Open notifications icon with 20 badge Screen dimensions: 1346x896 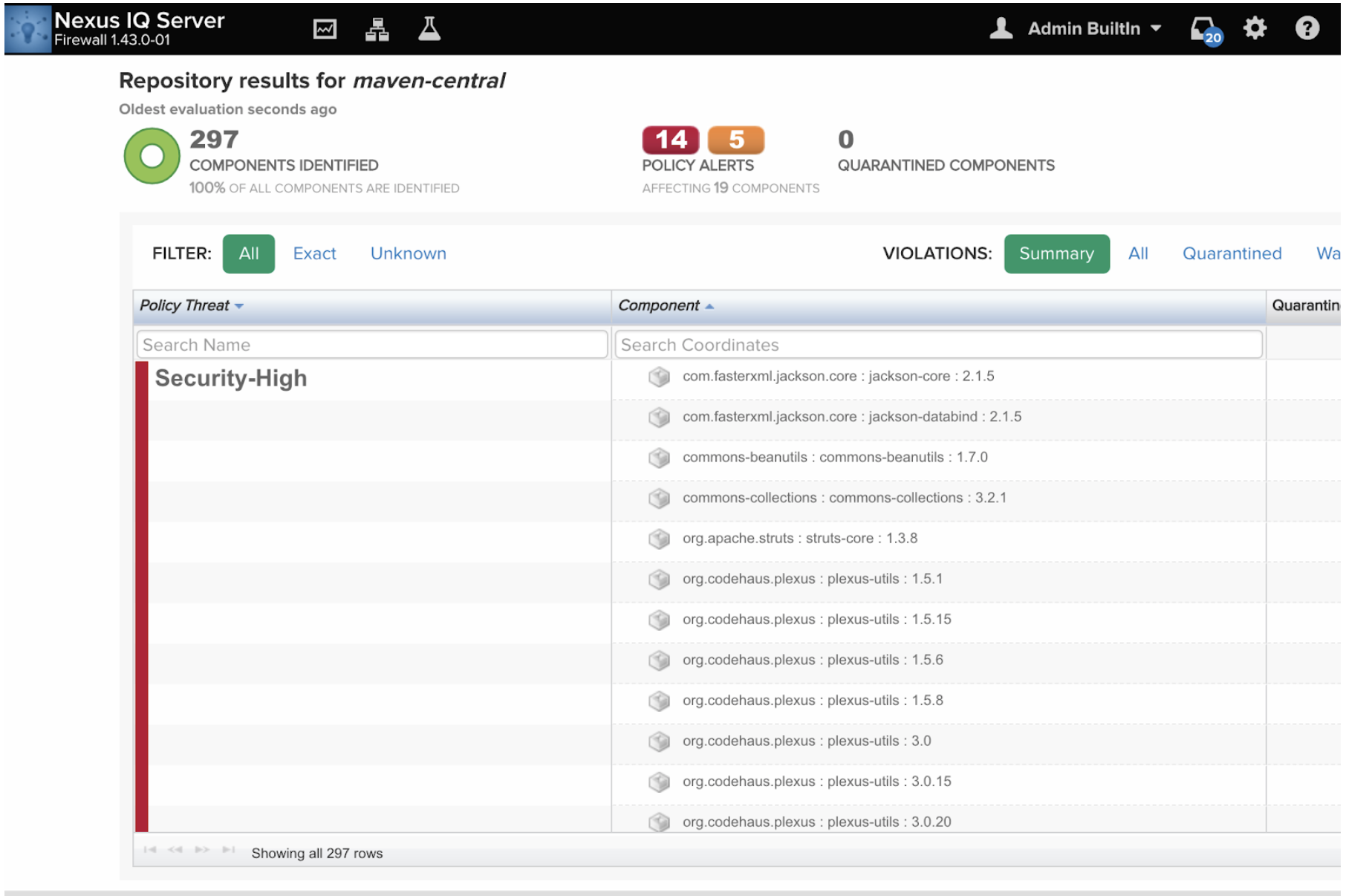coord(1204,30)
